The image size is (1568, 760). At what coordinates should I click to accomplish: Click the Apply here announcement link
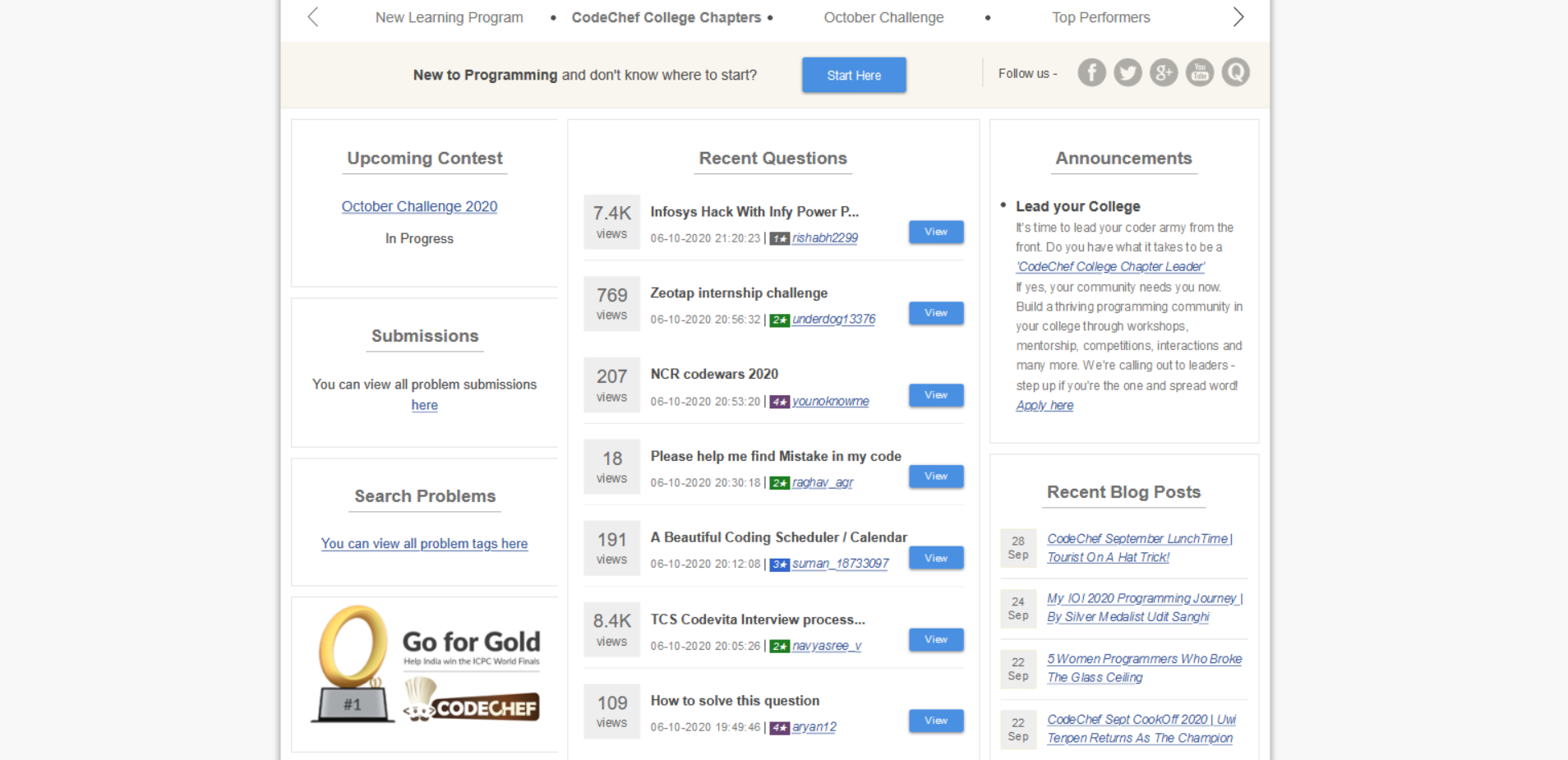(x=1045, y=405)
